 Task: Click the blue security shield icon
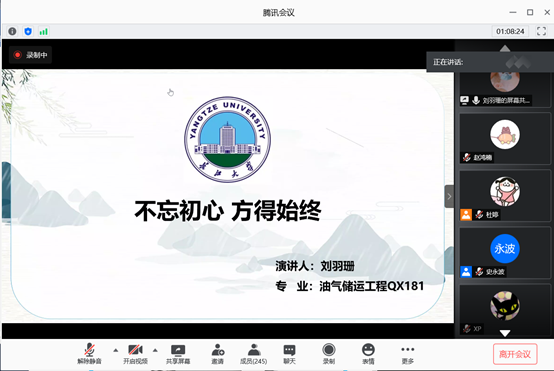point(28,31)
